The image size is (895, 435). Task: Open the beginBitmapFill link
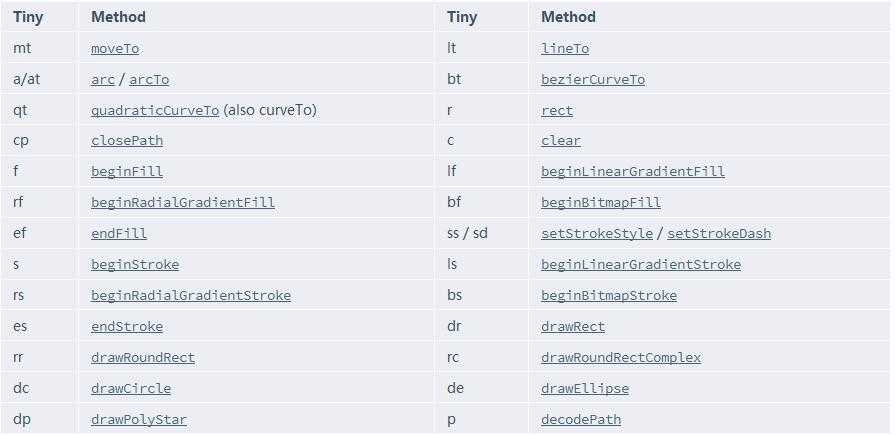[x=601, y=203]
